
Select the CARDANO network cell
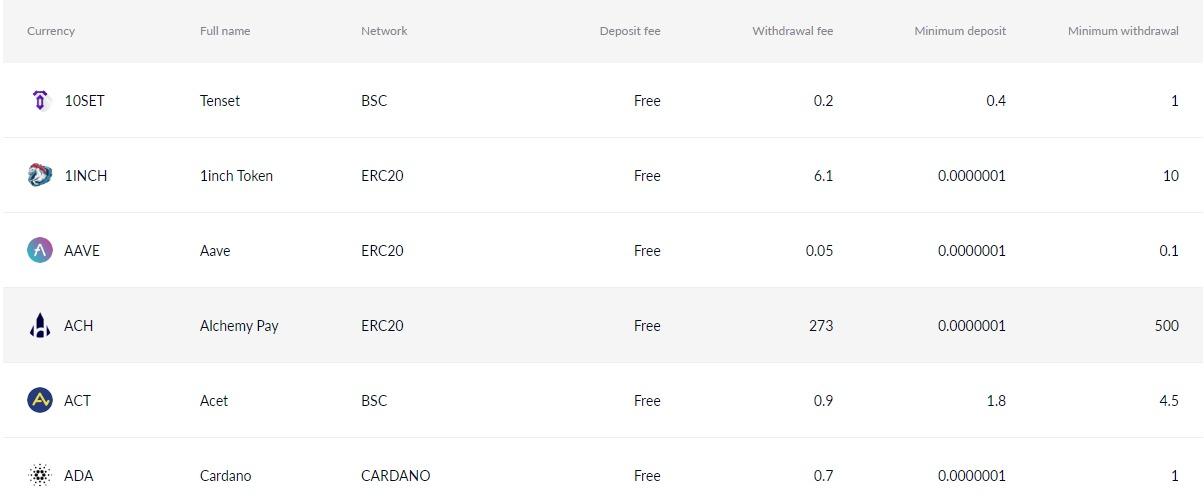click(395, 475)
